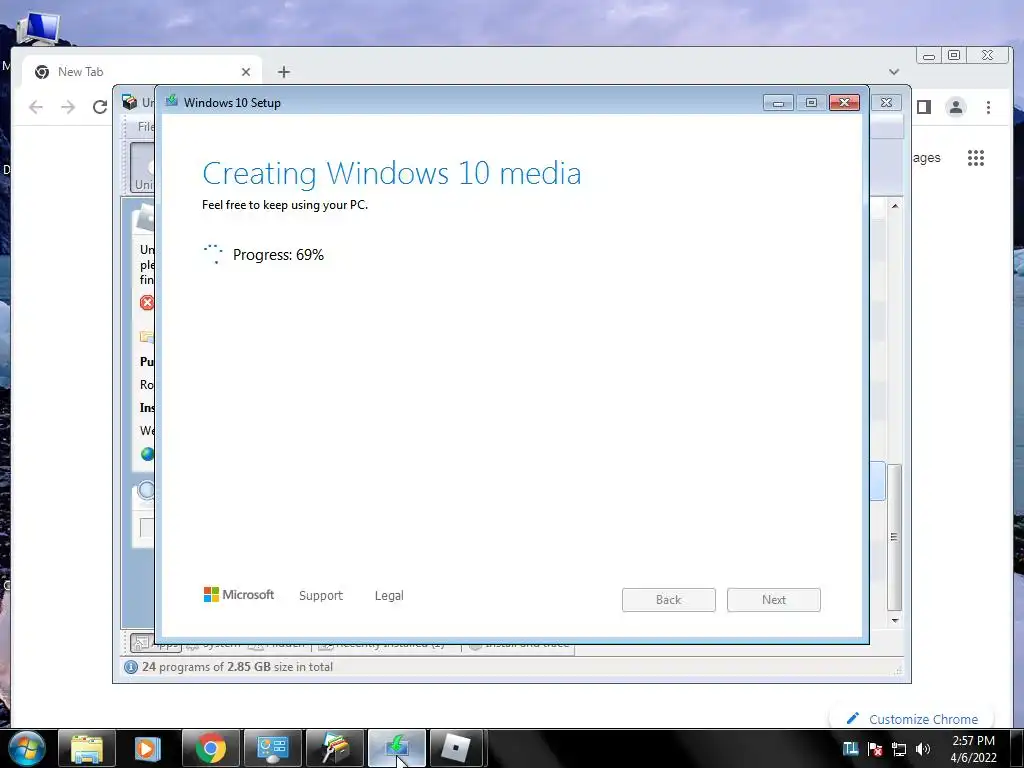Click the Back button in Windows 10 Setup

pos(668,600)
